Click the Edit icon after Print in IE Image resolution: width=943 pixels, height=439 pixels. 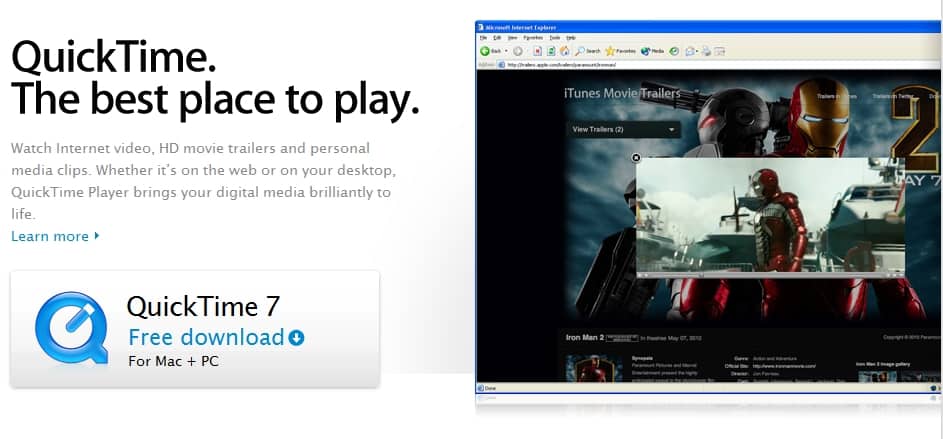(719, 51)
